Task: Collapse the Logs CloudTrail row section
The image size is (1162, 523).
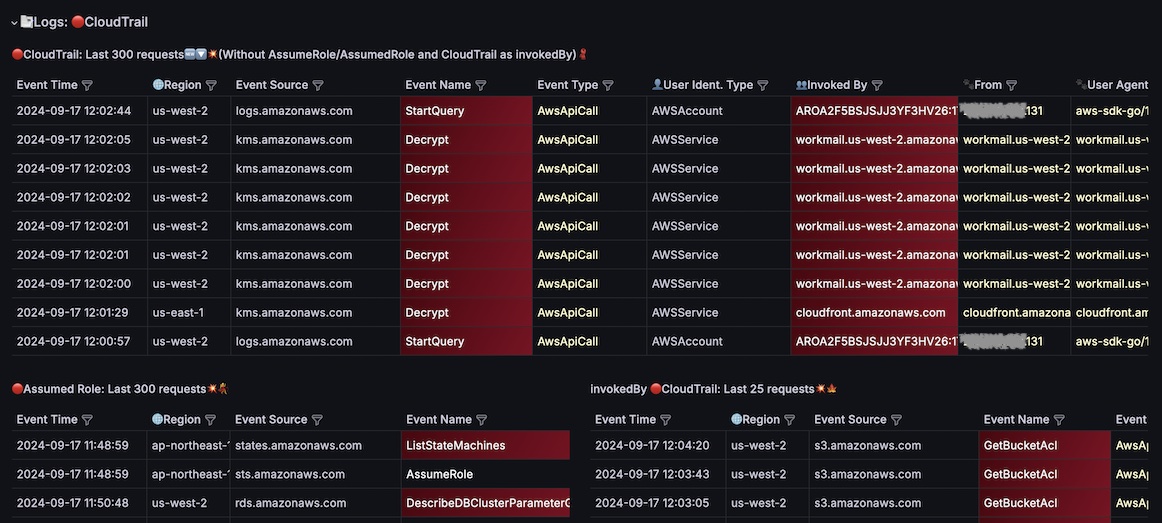Action: [x=13, y=22]
